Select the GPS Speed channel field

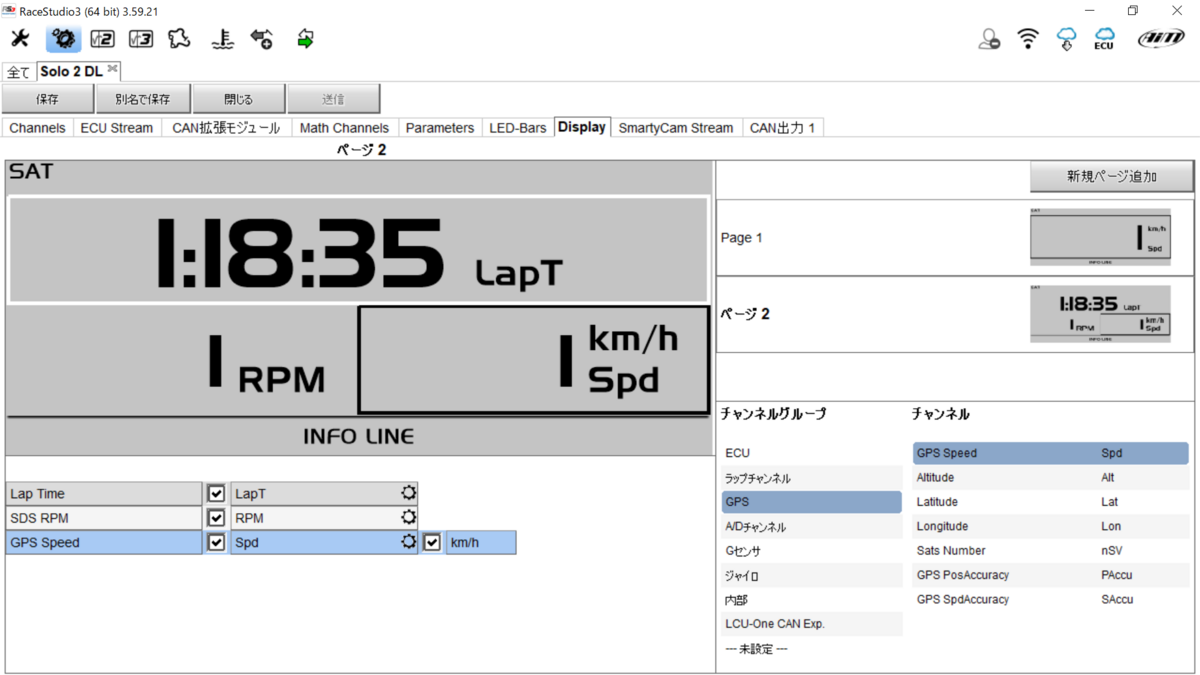tap(103, 542)
